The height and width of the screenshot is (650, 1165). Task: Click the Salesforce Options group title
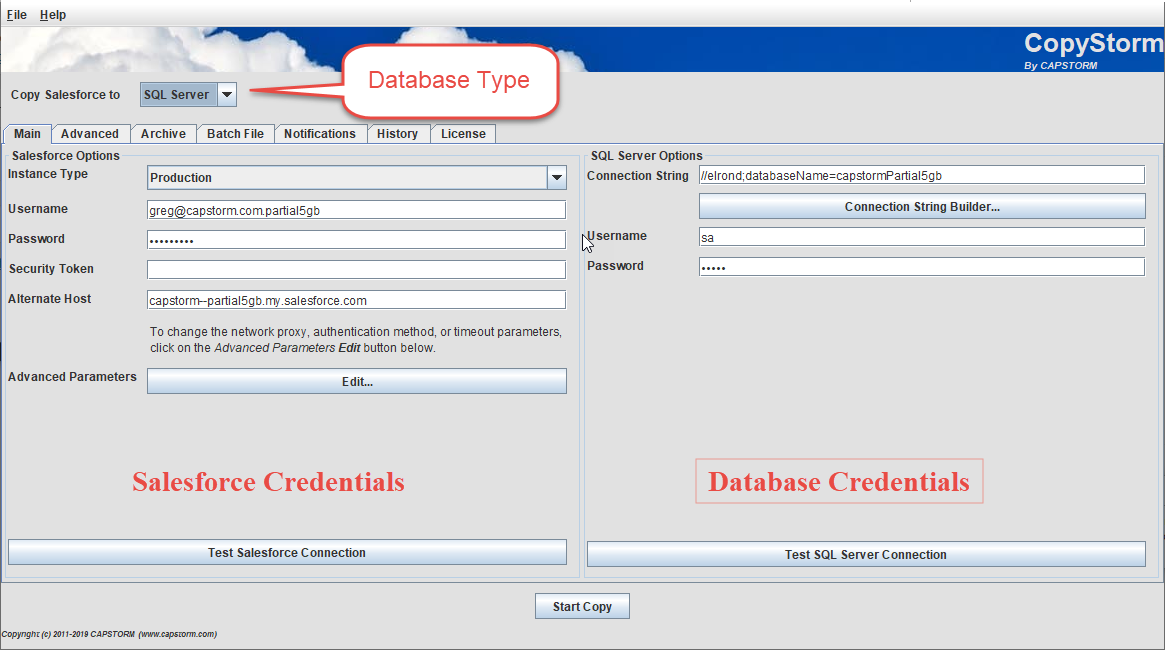coord(65,155)
